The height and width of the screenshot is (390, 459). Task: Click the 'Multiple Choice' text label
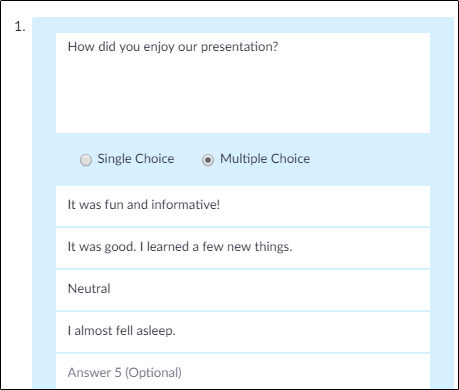pyautogui.click(x=265, y=159)
